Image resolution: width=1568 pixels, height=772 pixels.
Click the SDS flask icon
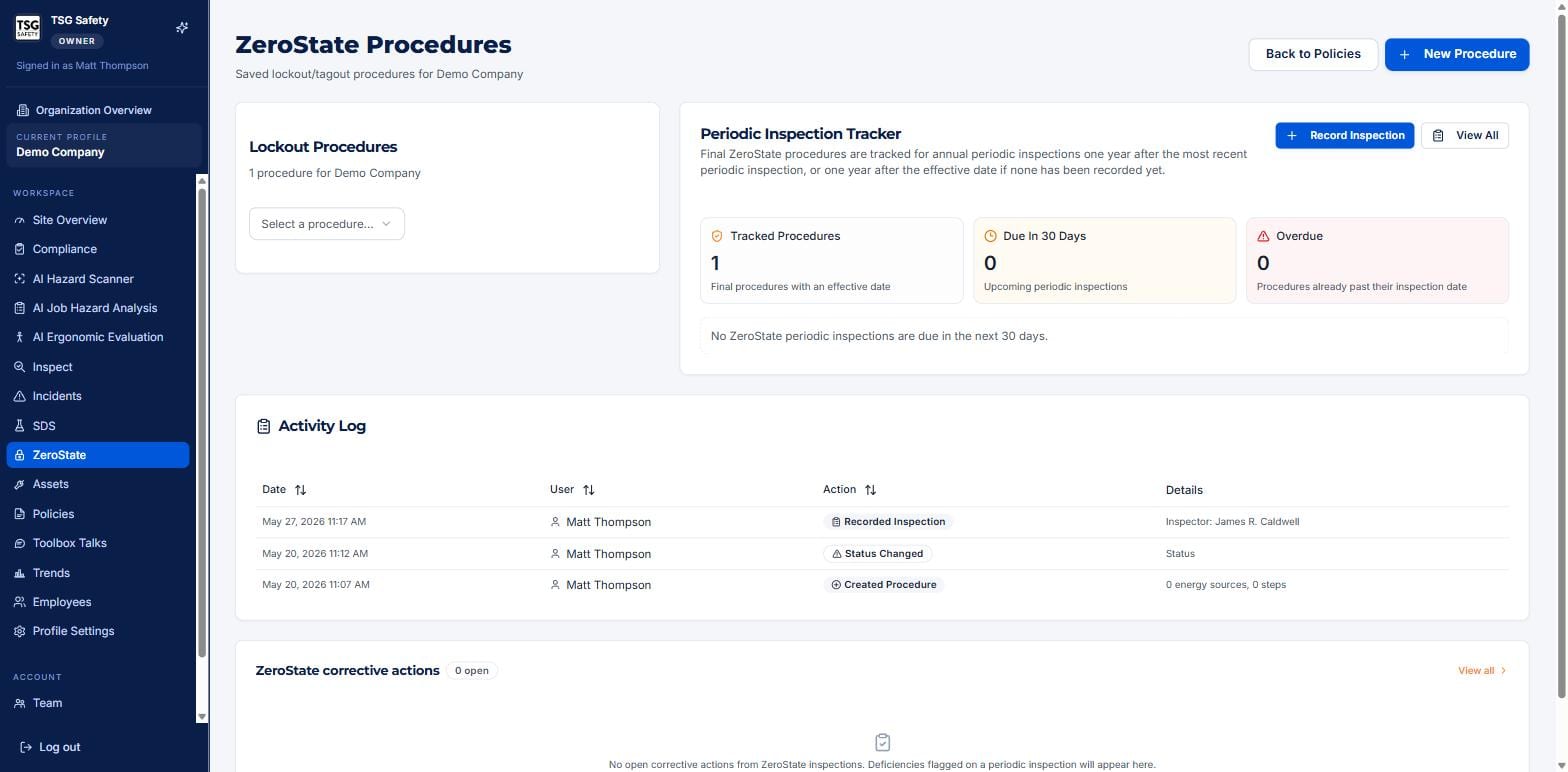coord(19,426)
